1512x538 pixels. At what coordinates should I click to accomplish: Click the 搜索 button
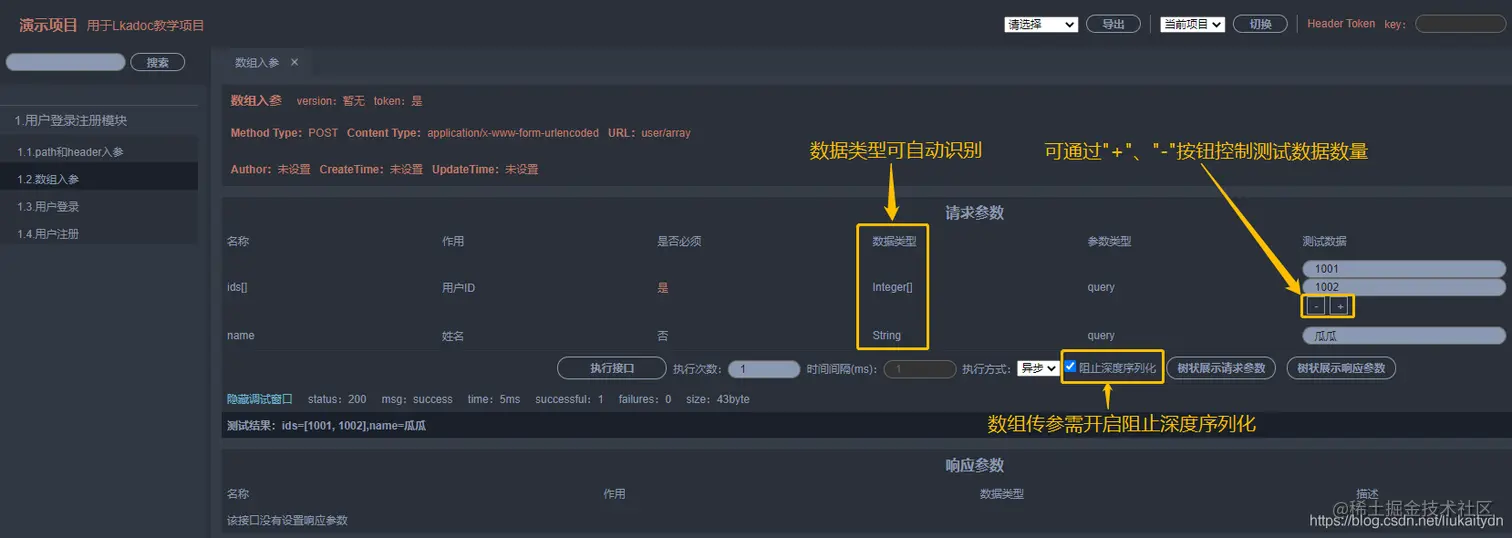[158, 62]
